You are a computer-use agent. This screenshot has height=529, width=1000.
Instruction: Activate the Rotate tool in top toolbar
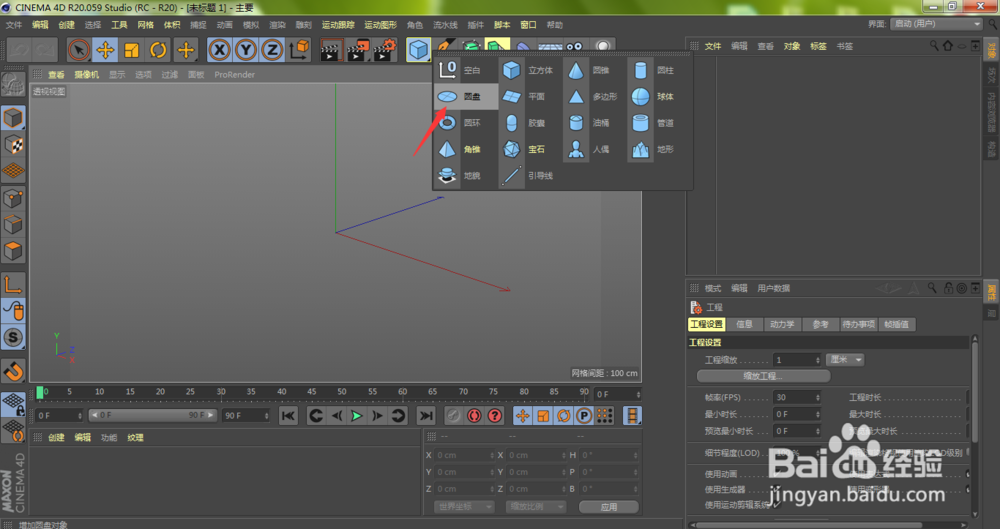pyautogui.click(x=158, y=50)
